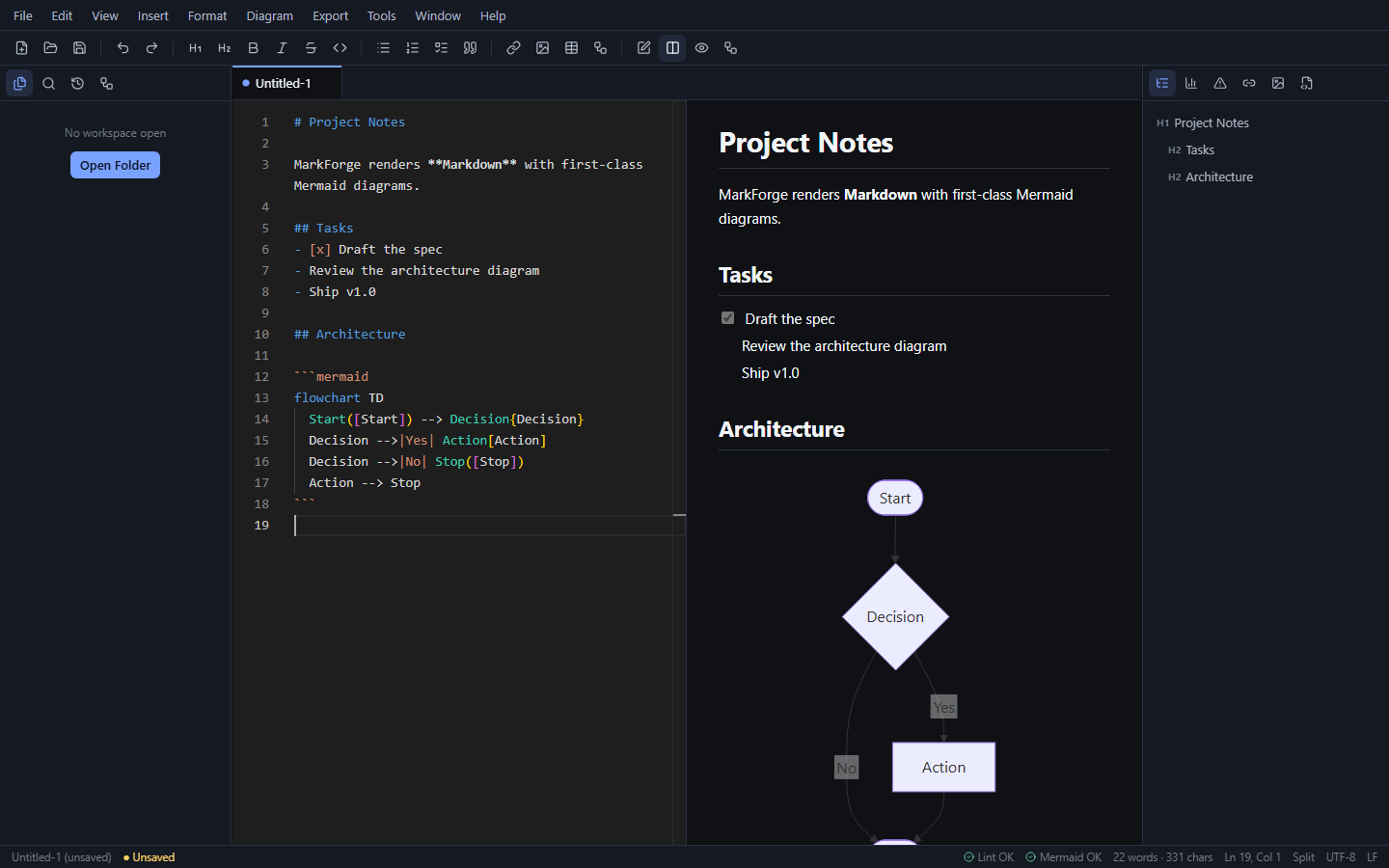This screenshot has height=868, width=1389.
Task: Insert diagram icon beside the table icon
Action: [x=601, y=48]
